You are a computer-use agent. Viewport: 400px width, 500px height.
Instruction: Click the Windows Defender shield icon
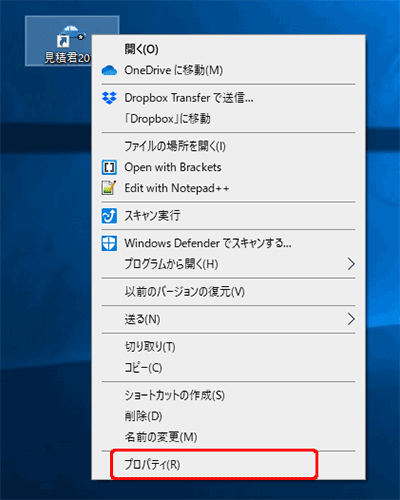(x=109, y=243)
